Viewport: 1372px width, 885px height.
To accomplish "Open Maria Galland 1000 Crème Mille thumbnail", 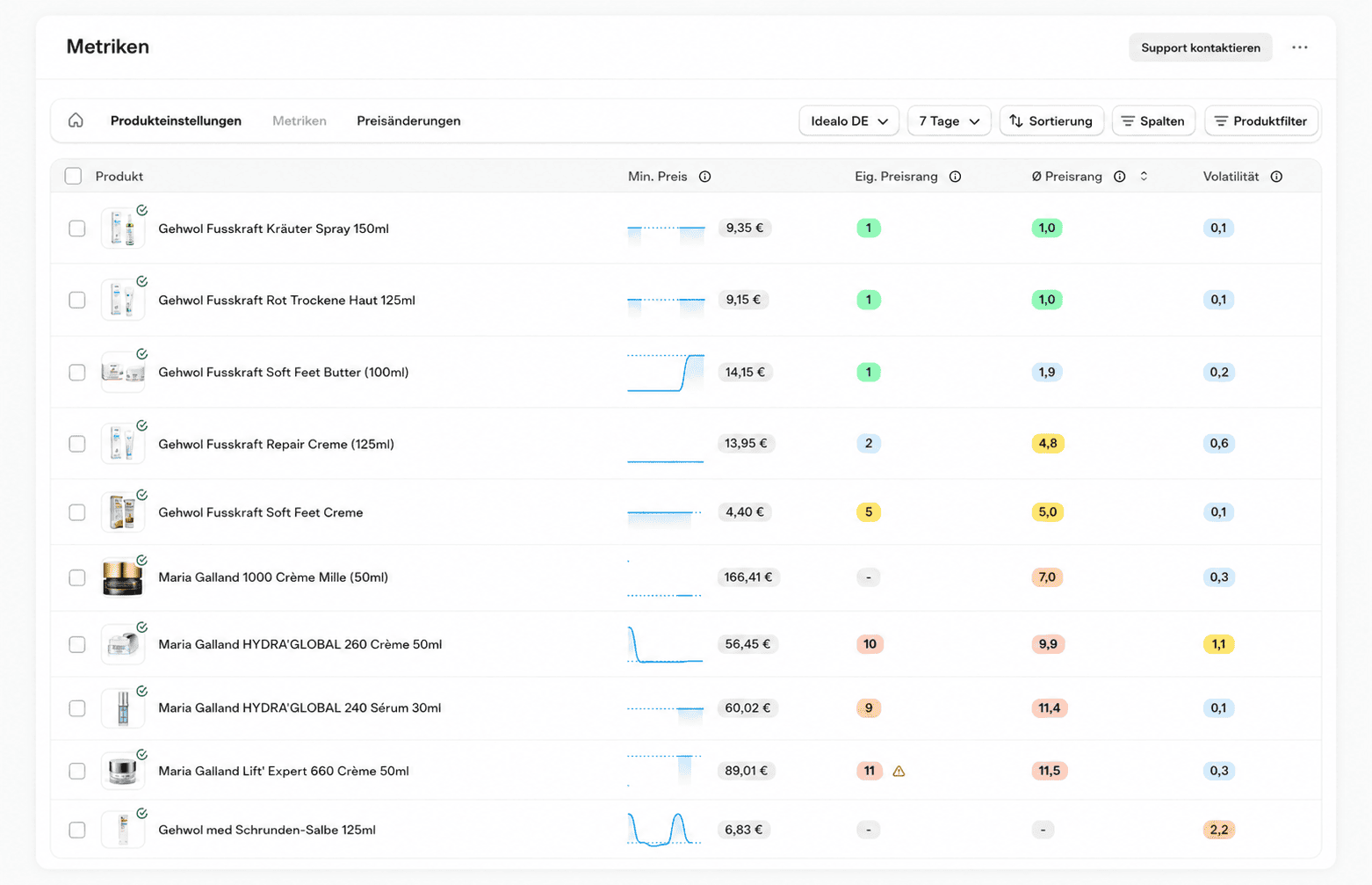I will tap(122, 577).
